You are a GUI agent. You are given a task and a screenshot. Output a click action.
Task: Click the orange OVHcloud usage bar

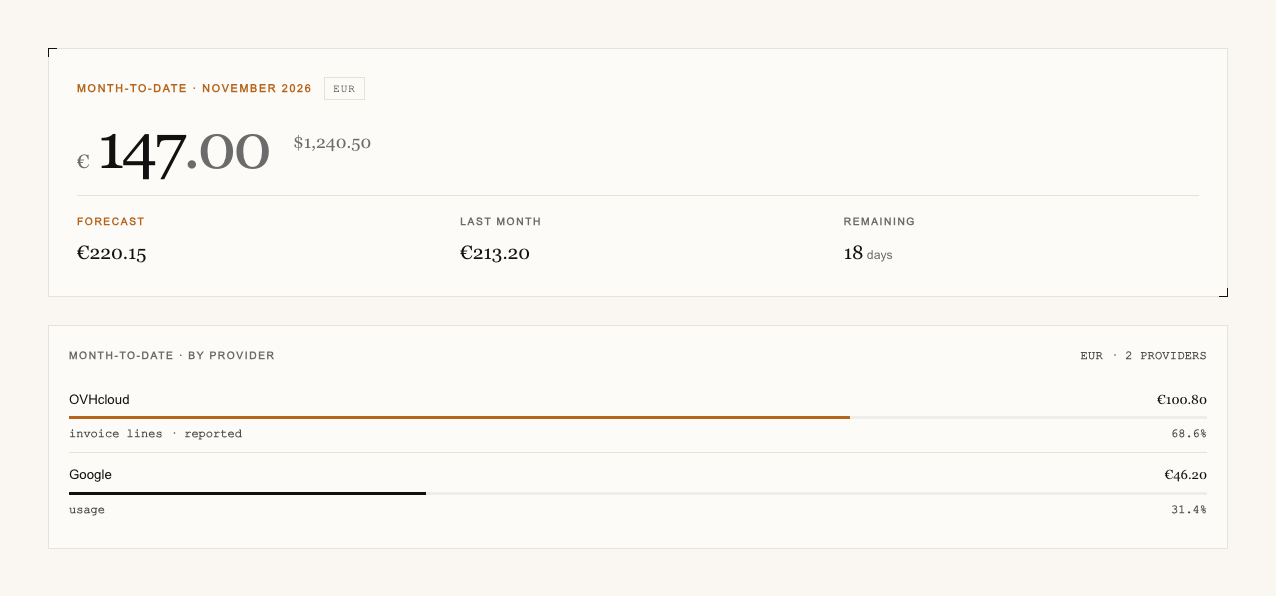(459, 417)
